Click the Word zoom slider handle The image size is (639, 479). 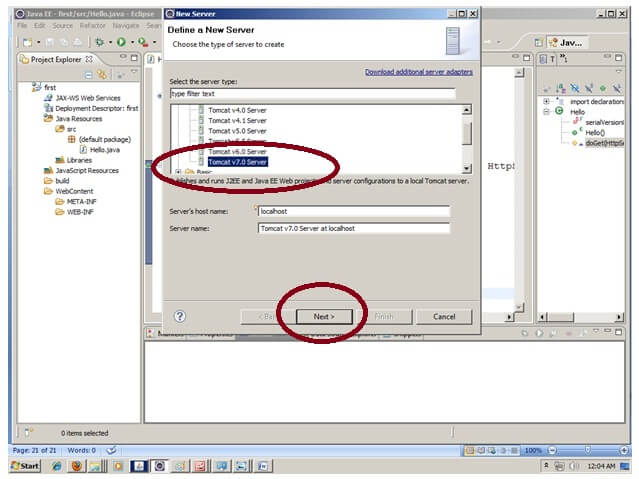coord(588,450)
